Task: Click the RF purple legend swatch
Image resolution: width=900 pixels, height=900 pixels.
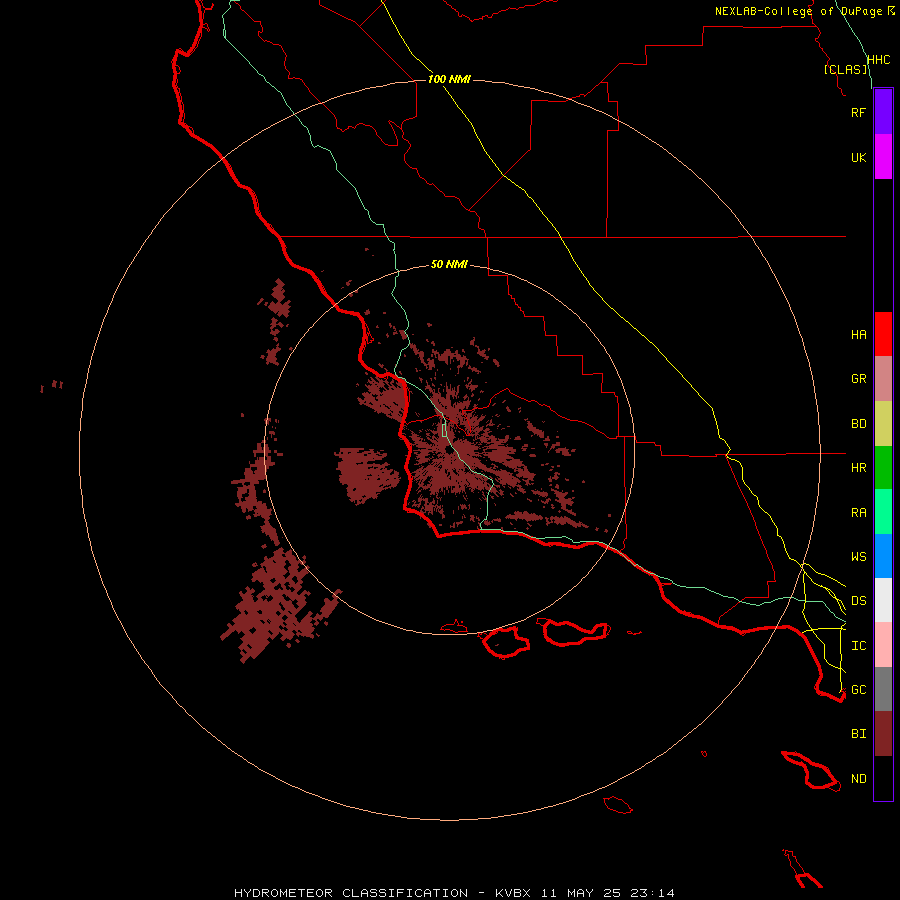Action: tap(883, 112)
